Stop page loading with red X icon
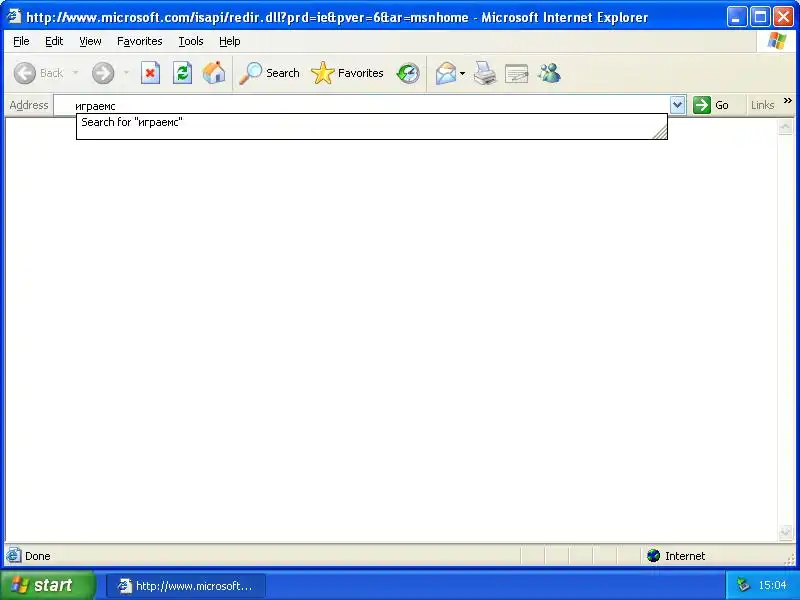This screenshot has height=600, width=800. coord(151,73)
